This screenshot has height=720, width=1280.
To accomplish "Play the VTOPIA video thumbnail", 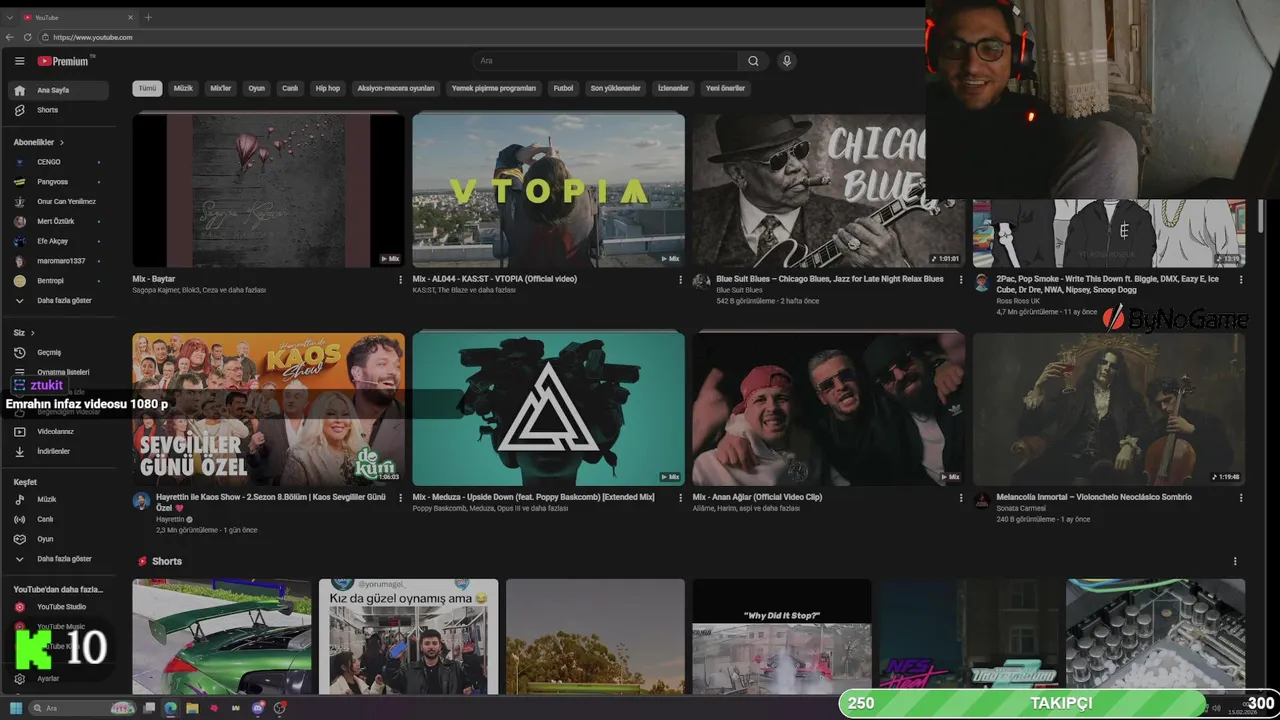I will pyautogui.click(x=548, y=190).
